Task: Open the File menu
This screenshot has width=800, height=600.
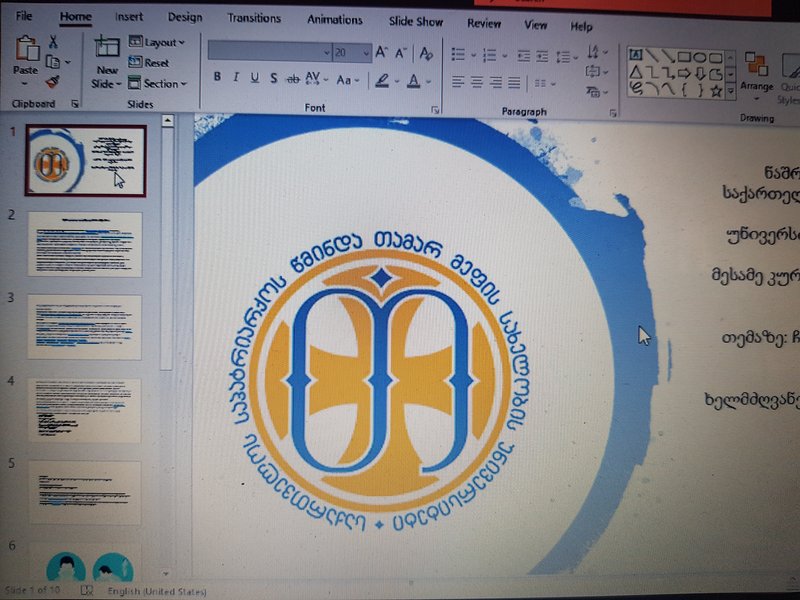Action: [x=24, y=16]
